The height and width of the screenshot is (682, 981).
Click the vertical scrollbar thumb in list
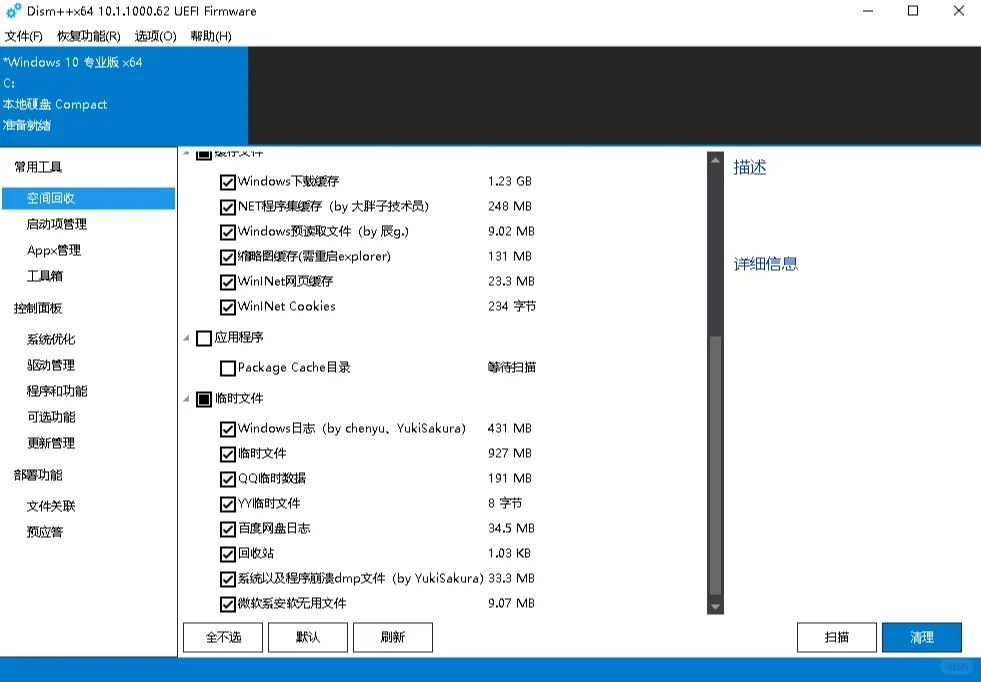tap(715, 466)
